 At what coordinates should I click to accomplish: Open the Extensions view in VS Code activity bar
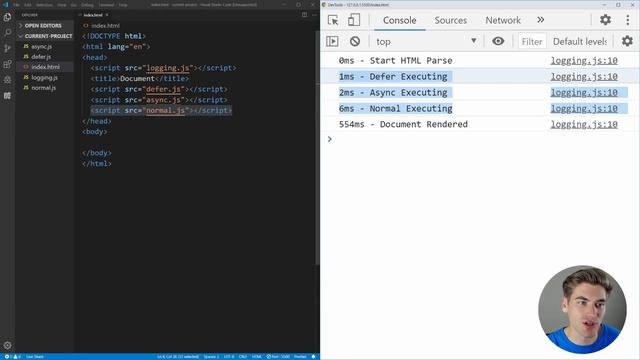click(x=7, y=64)
